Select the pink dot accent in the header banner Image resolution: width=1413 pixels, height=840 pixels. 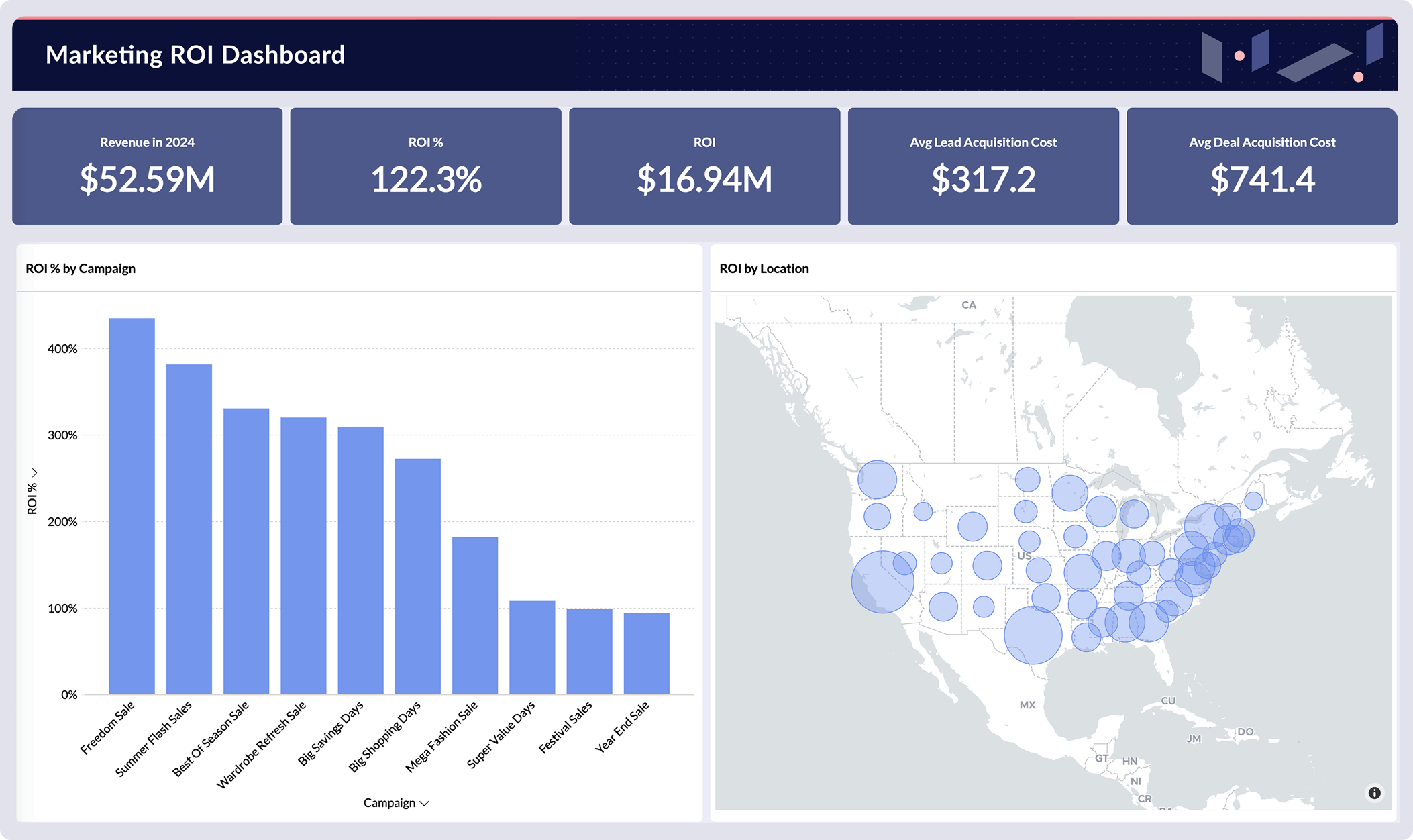[x=1239, y=56]
